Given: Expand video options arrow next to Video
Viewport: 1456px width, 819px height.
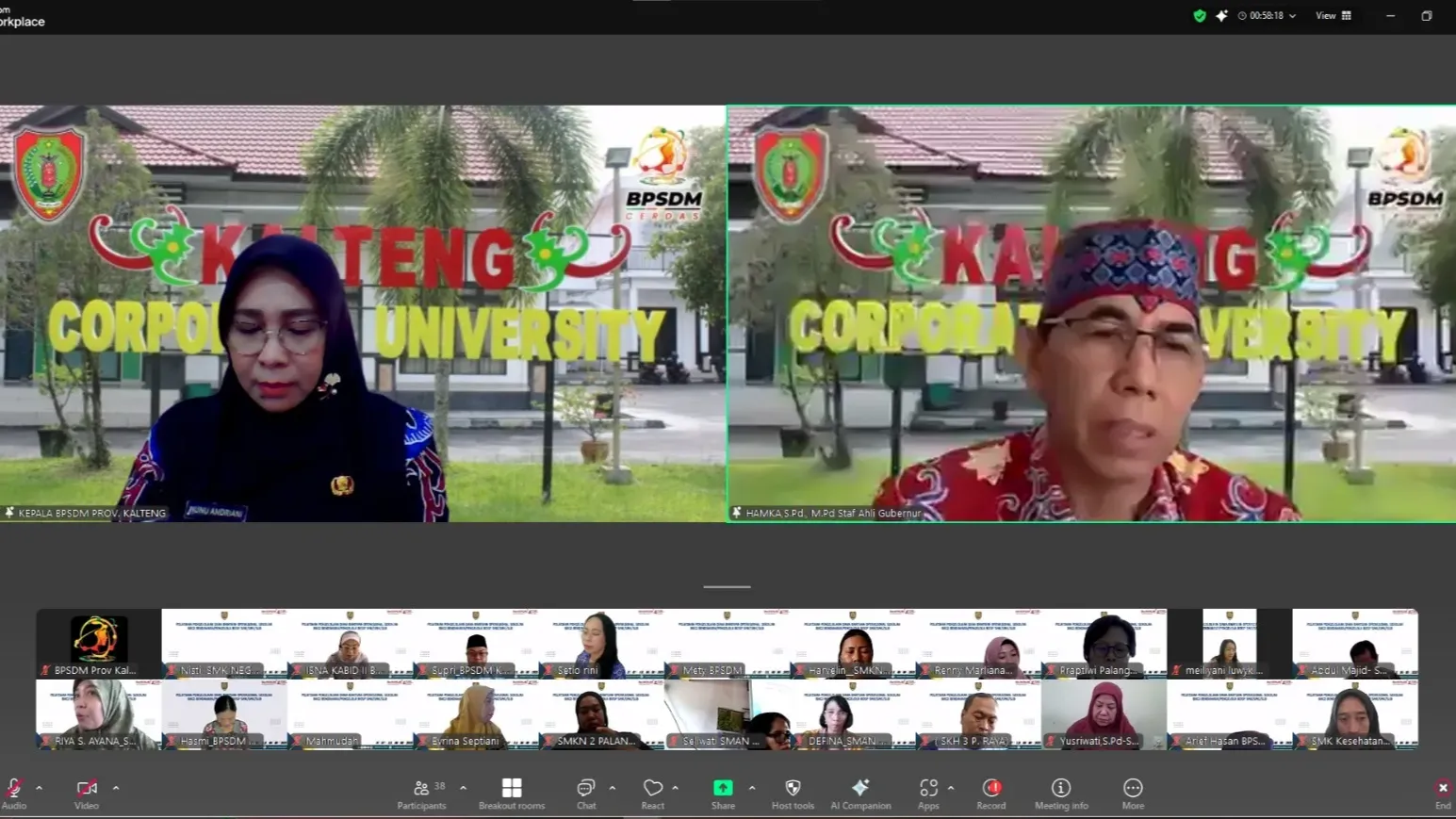Looking at the screenshot, I should 116,788.
